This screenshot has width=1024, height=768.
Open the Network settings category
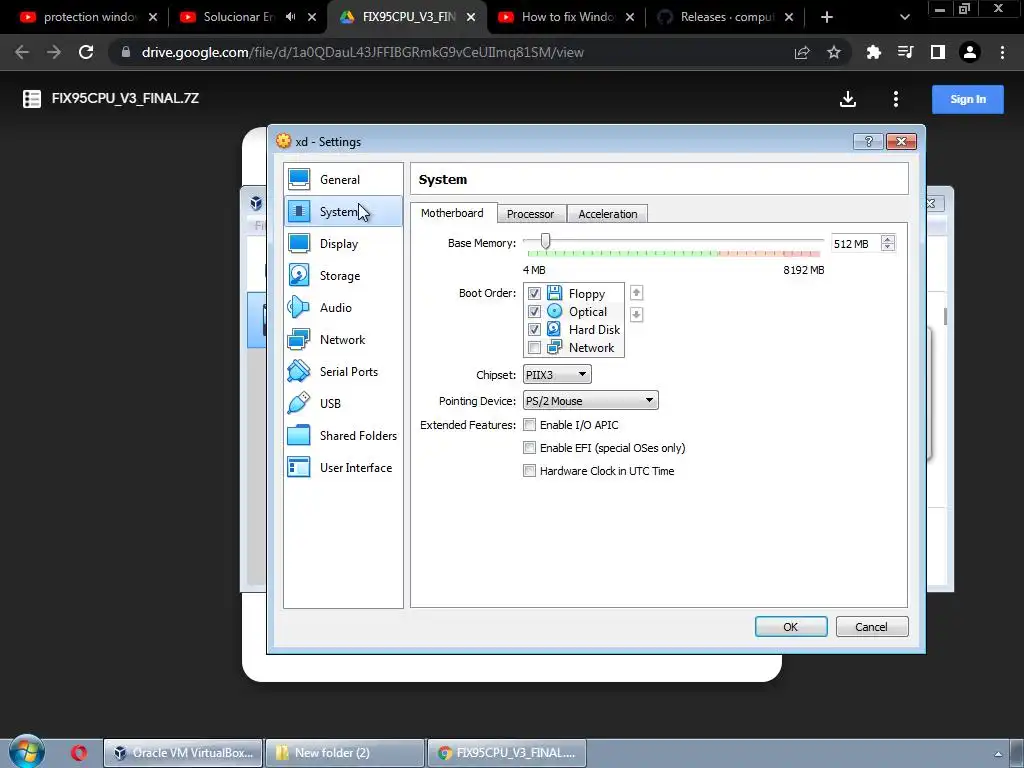click(343, 340)
